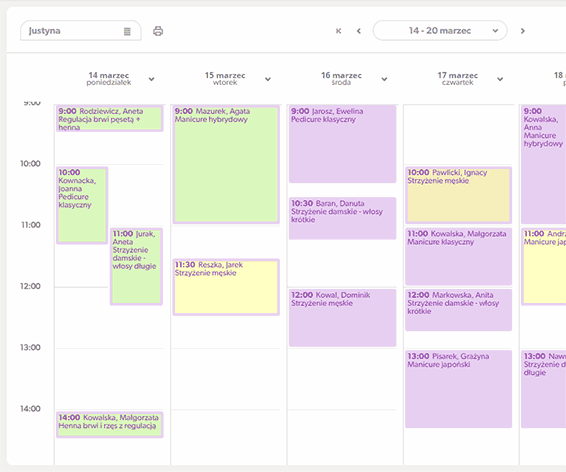
Task: Open the 10:00 Kownacka, Joanna pedicure appointment
Action: pos(82,205)
